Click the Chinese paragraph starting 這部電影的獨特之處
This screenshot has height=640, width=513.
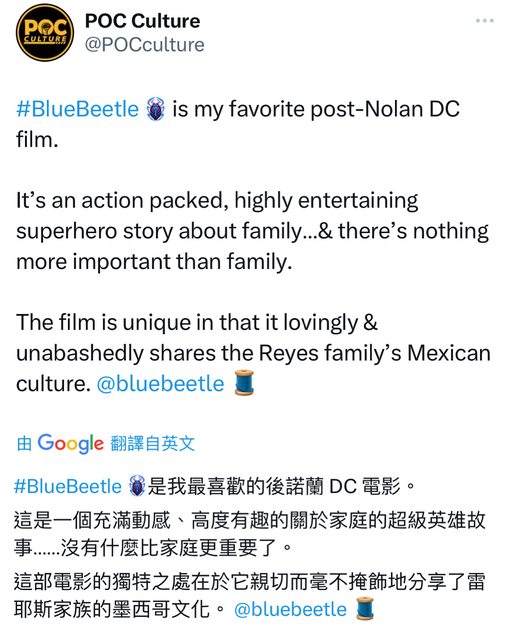pyautogui.click(x=249, y=595)
